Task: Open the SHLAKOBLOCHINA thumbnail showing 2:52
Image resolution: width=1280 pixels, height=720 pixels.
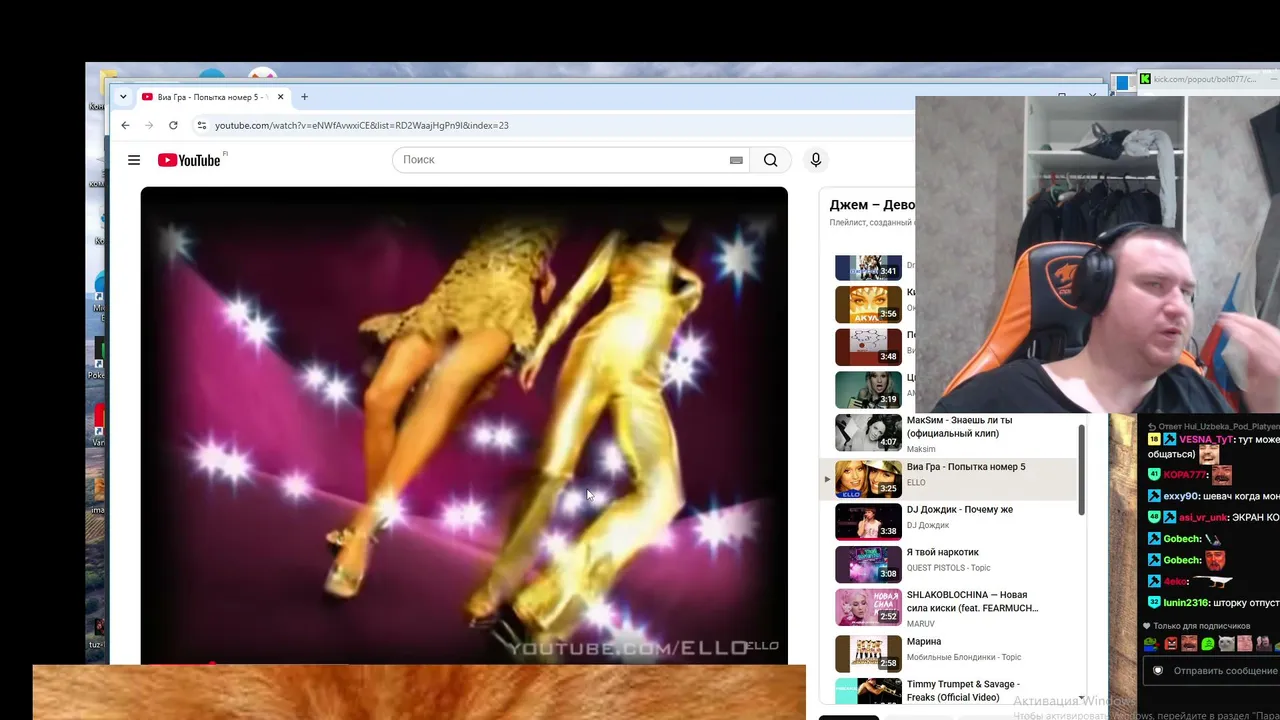Action: [x=868, y=607]
